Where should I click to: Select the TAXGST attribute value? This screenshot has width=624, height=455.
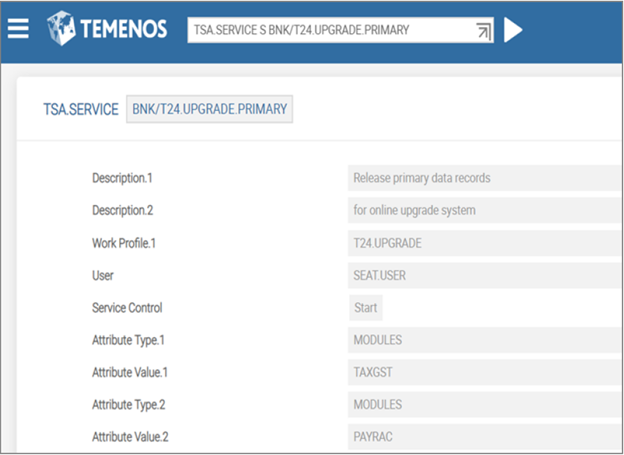click(480, 372)
